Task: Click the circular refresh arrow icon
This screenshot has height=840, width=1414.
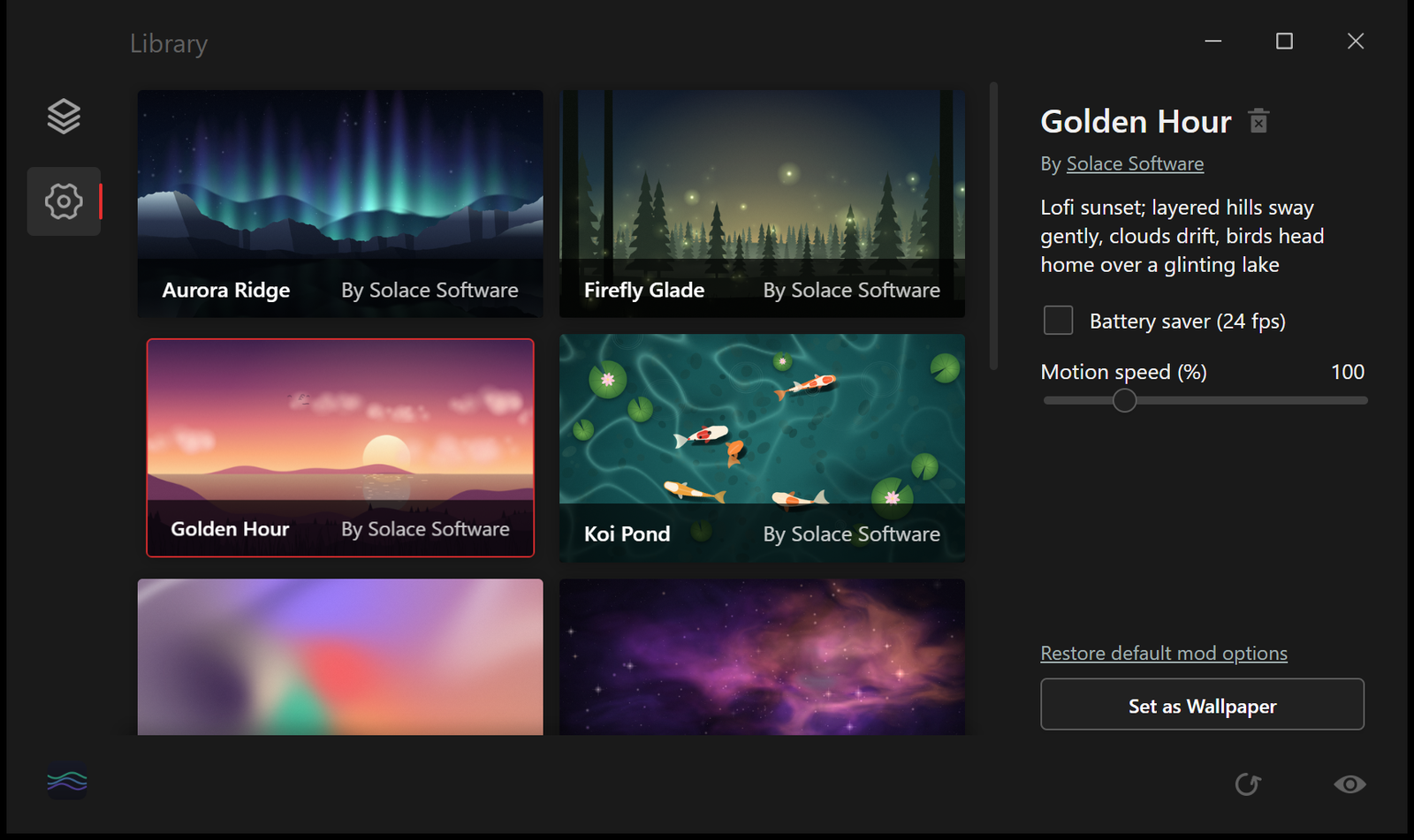Action: pos(1248,783)
